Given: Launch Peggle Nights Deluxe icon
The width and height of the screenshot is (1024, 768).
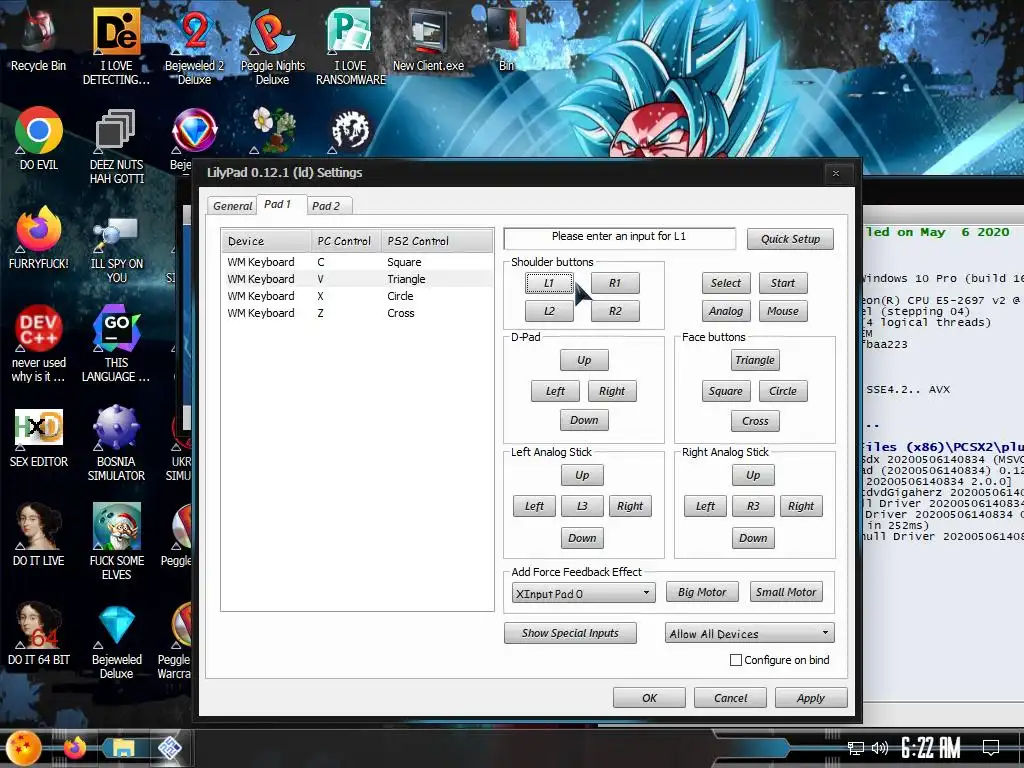Looking at the screenshot, I should point(272,46).
